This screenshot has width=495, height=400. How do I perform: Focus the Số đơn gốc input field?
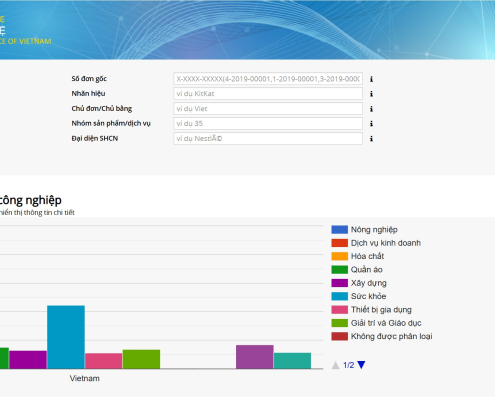coord(268,79)
